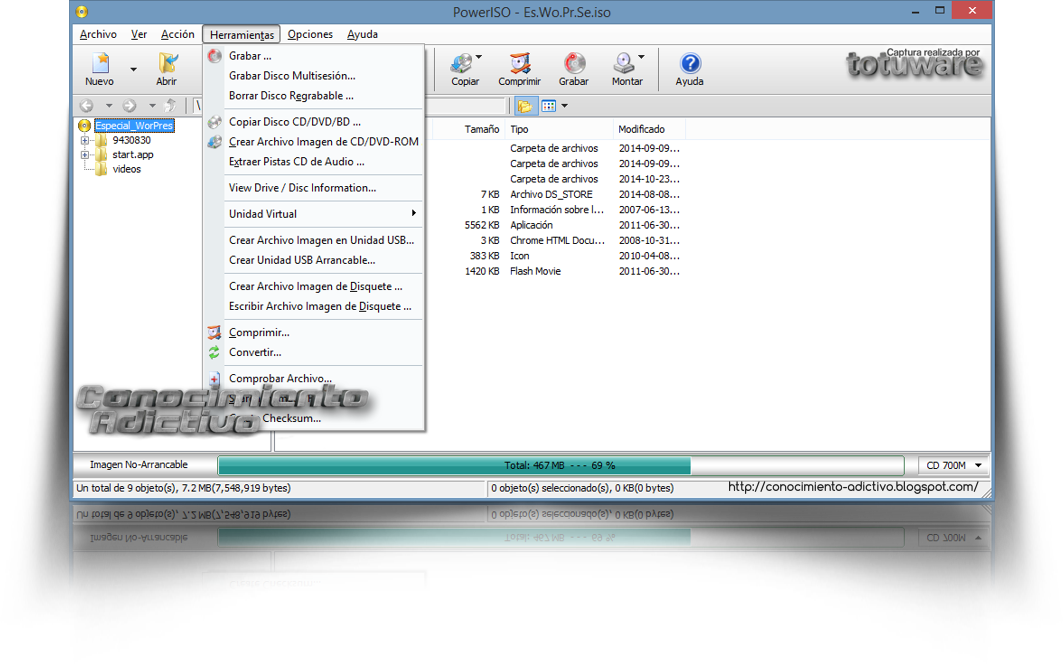
Task: Choose Crear Archivo Imagen de Disquete...
Action: [x=315, y=286]
